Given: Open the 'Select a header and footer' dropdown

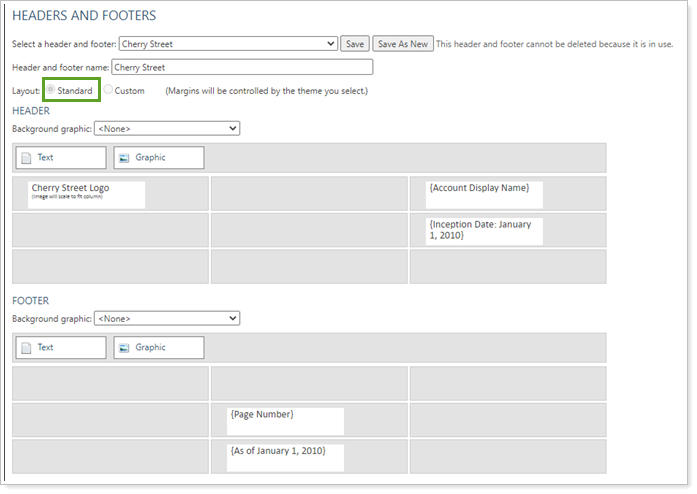Looking at the screenshot, I should tap(228, 44).
